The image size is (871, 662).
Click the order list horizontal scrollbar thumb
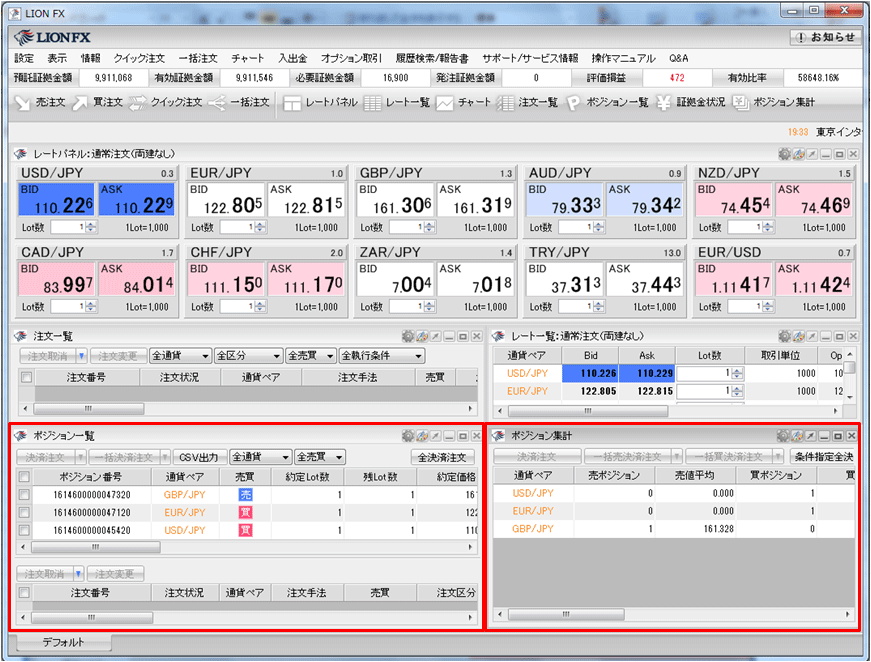(88, 409)
